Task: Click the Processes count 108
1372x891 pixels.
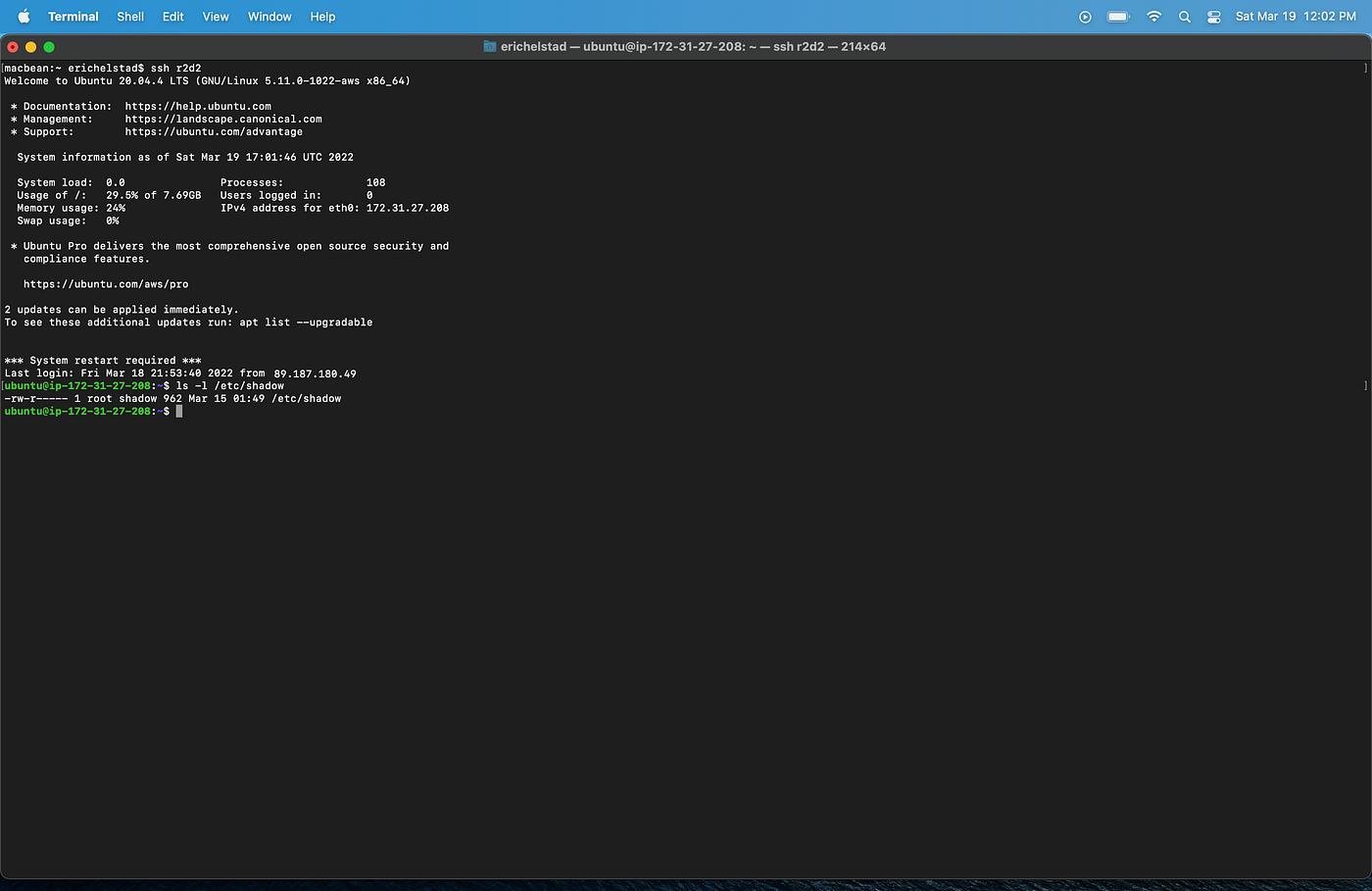Action: [375, 183]
